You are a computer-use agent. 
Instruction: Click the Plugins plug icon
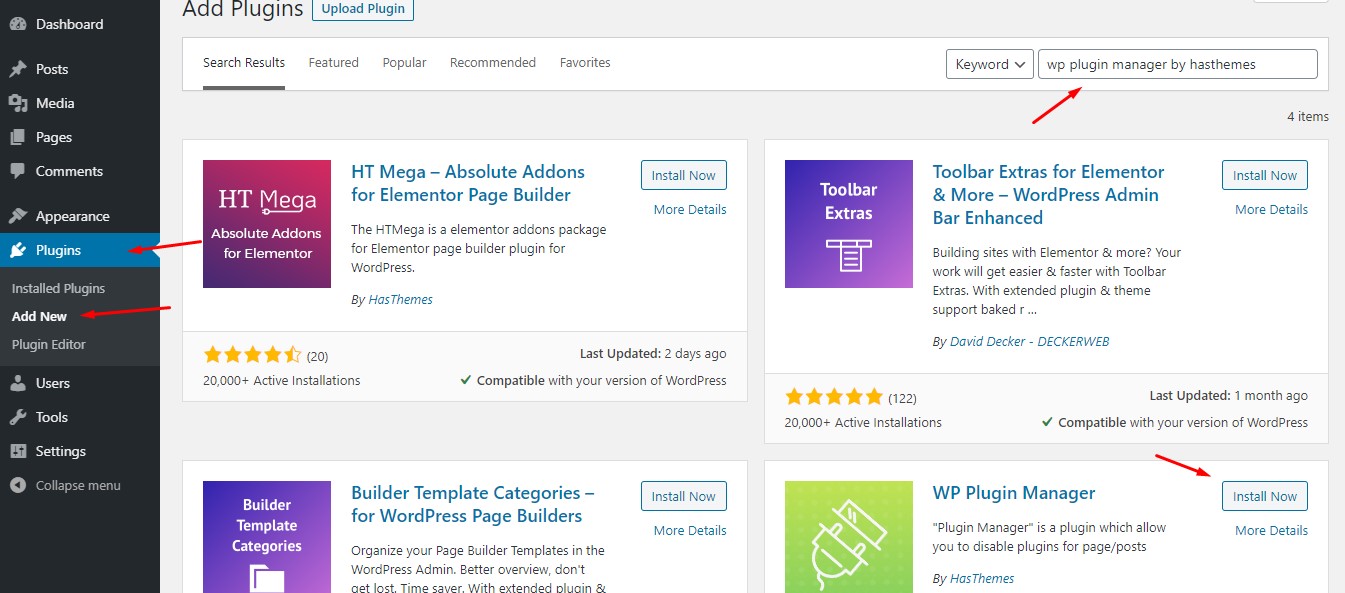[17, 249]
